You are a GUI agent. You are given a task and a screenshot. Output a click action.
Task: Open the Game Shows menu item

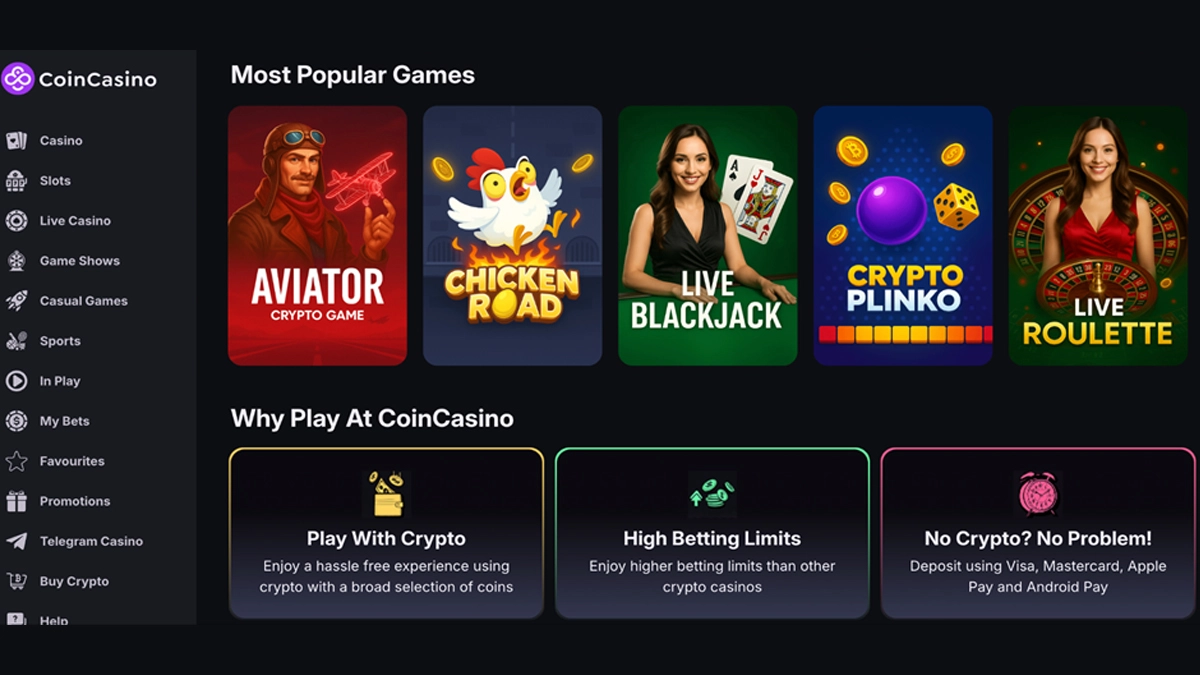[x=79, y=261]
